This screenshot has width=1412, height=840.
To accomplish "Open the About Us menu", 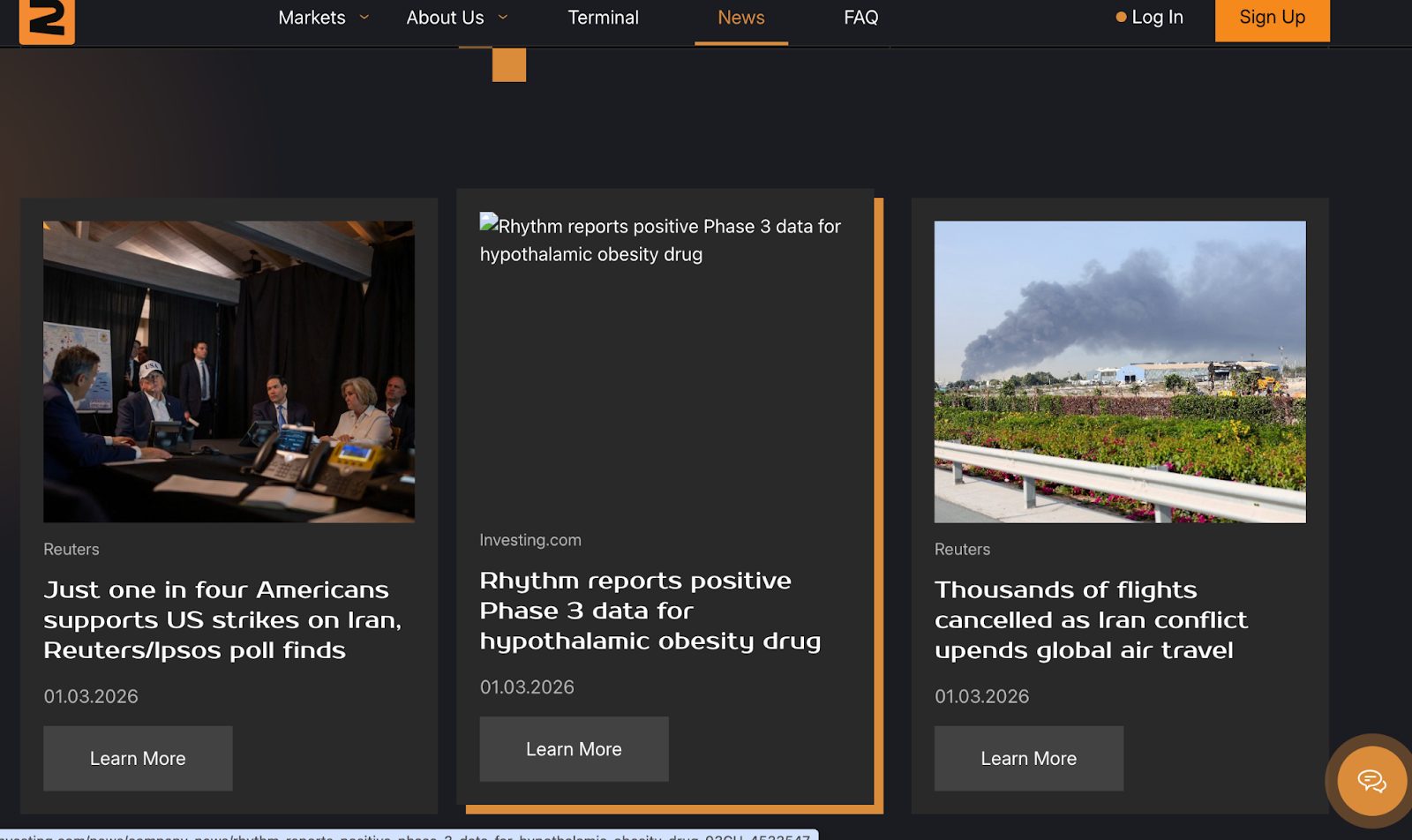I will 445,18.
